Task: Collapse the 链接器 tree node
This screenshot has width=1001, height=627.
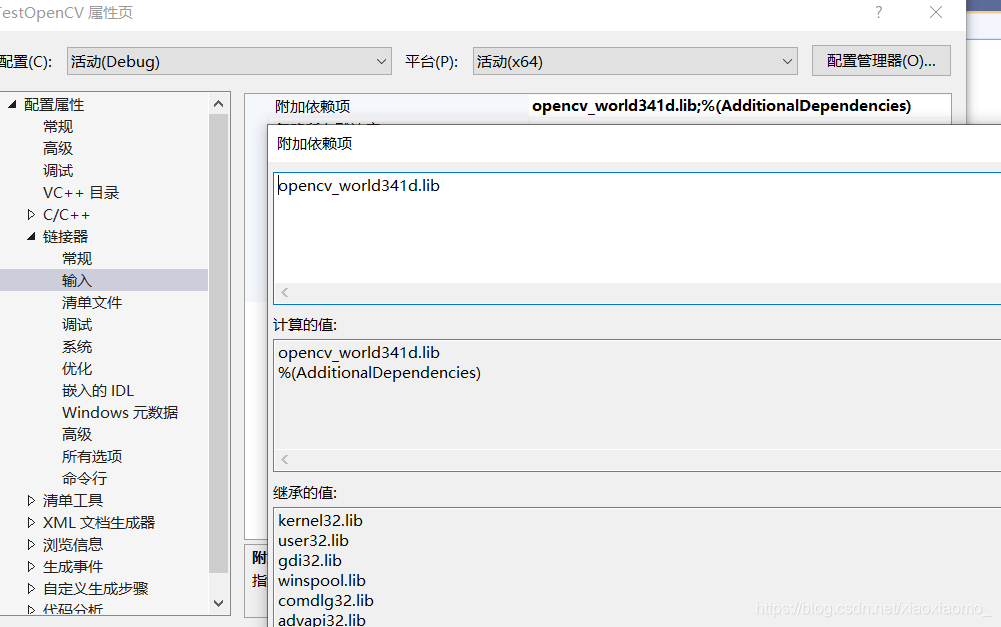Action: click(31, 236)
